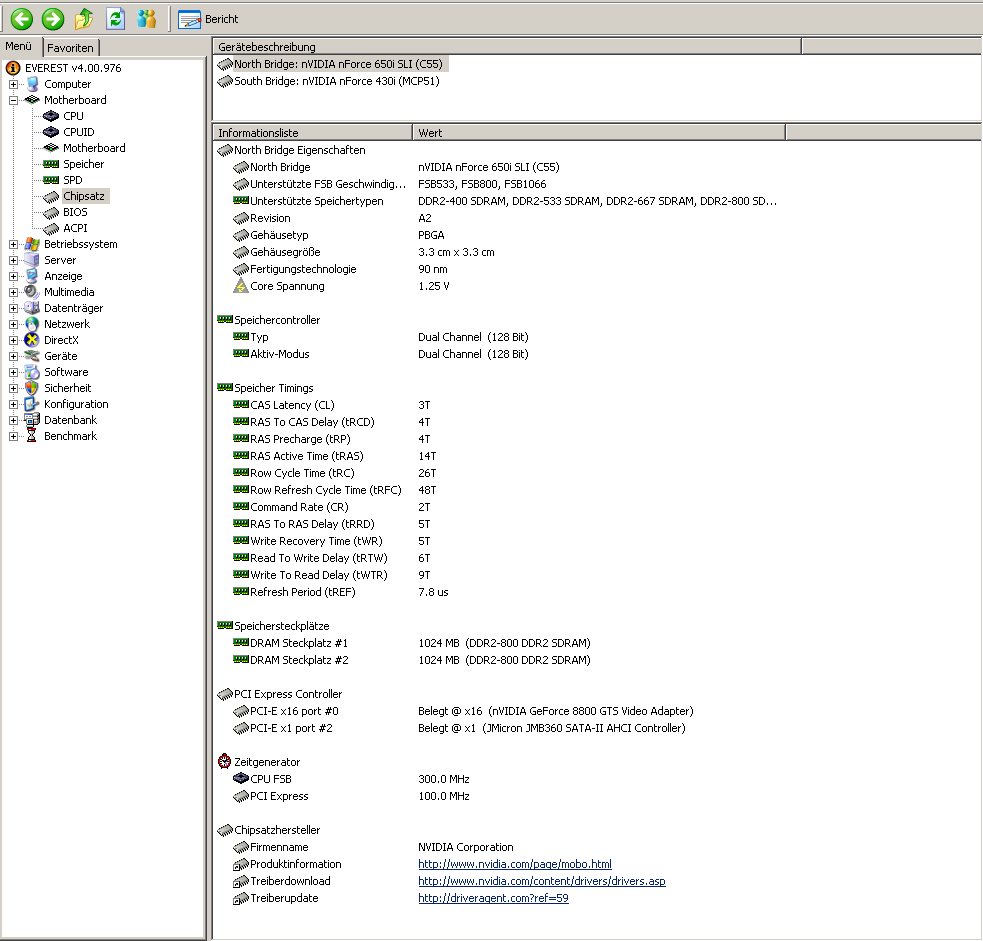The width and height of the screenshot is (983, 941).
Task: Select the Chipsatz tree icon
Action: [51, 196]
